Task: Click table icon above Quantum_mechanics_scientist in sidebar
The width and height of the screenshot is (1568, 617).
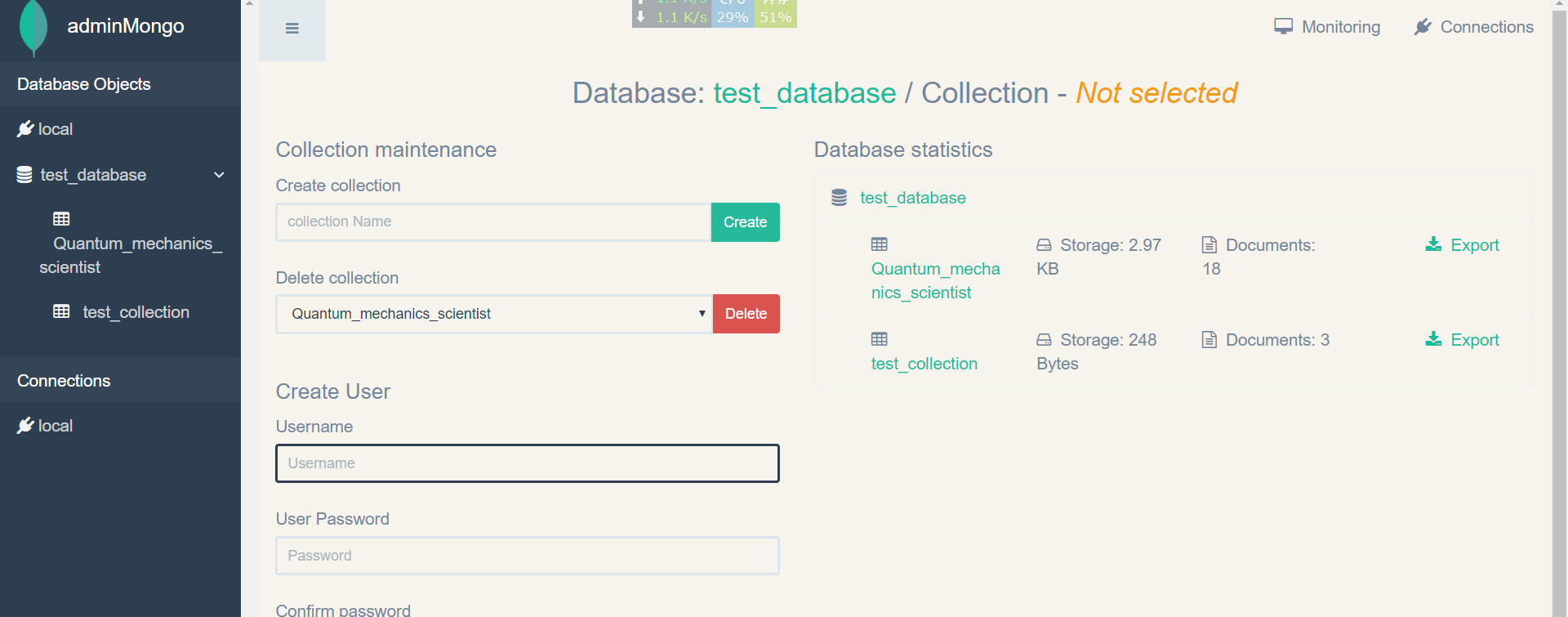Action: tap(61, 219)
